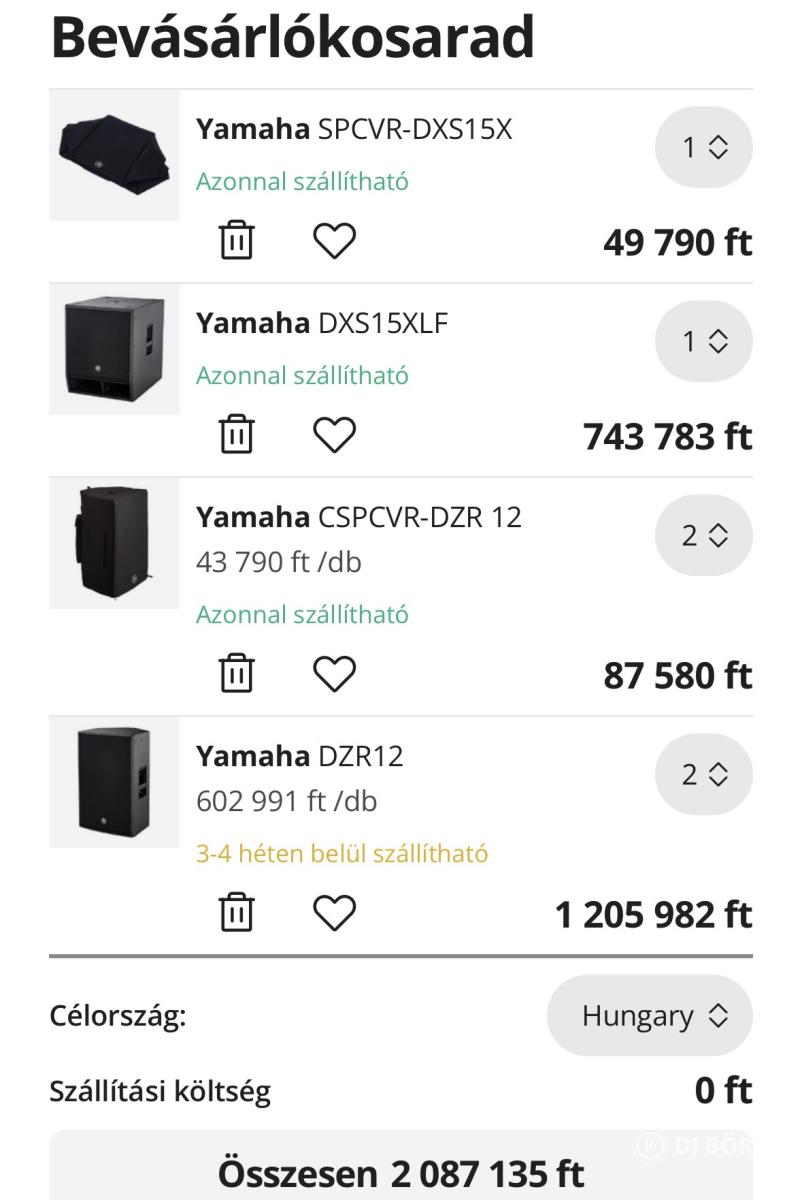Remove Yamaha DZR12 speaker from cart
The width and height of the screenshot is (802, 1200).
pyautogui.click(x=237, y=913)
